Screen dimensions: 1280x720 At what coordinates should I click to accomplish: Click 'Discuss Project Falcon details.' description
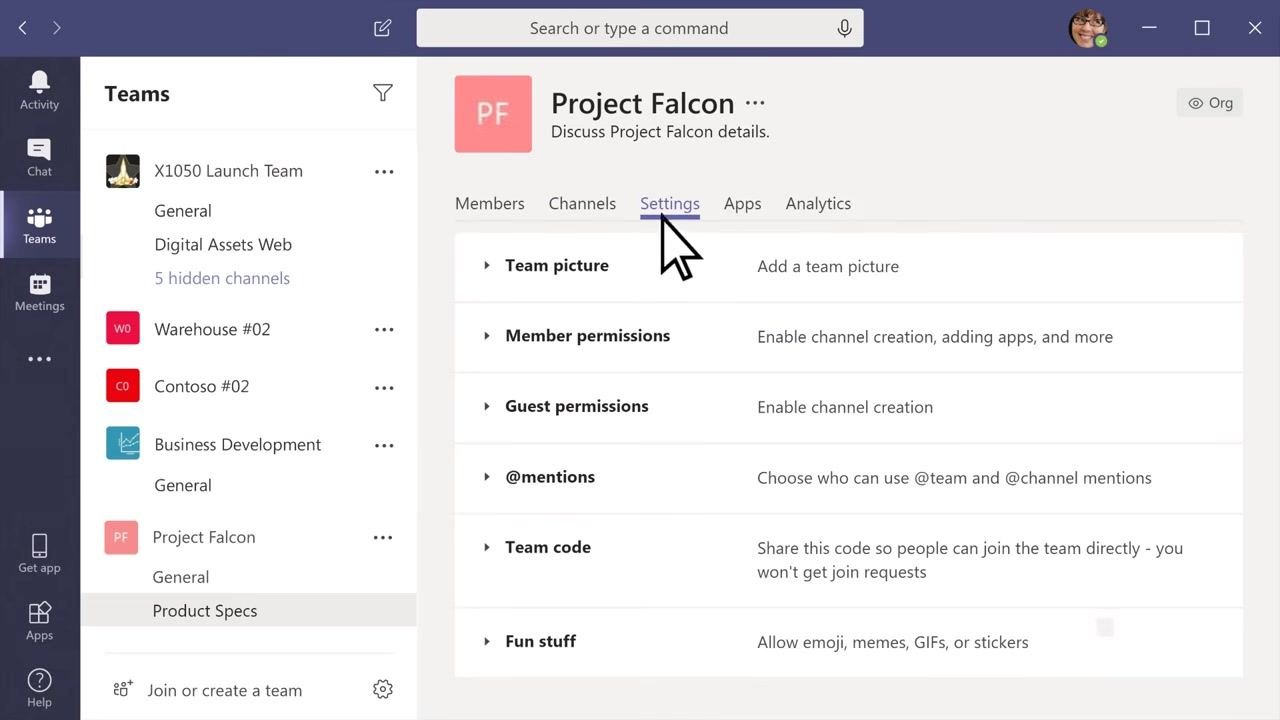(660, 131)
